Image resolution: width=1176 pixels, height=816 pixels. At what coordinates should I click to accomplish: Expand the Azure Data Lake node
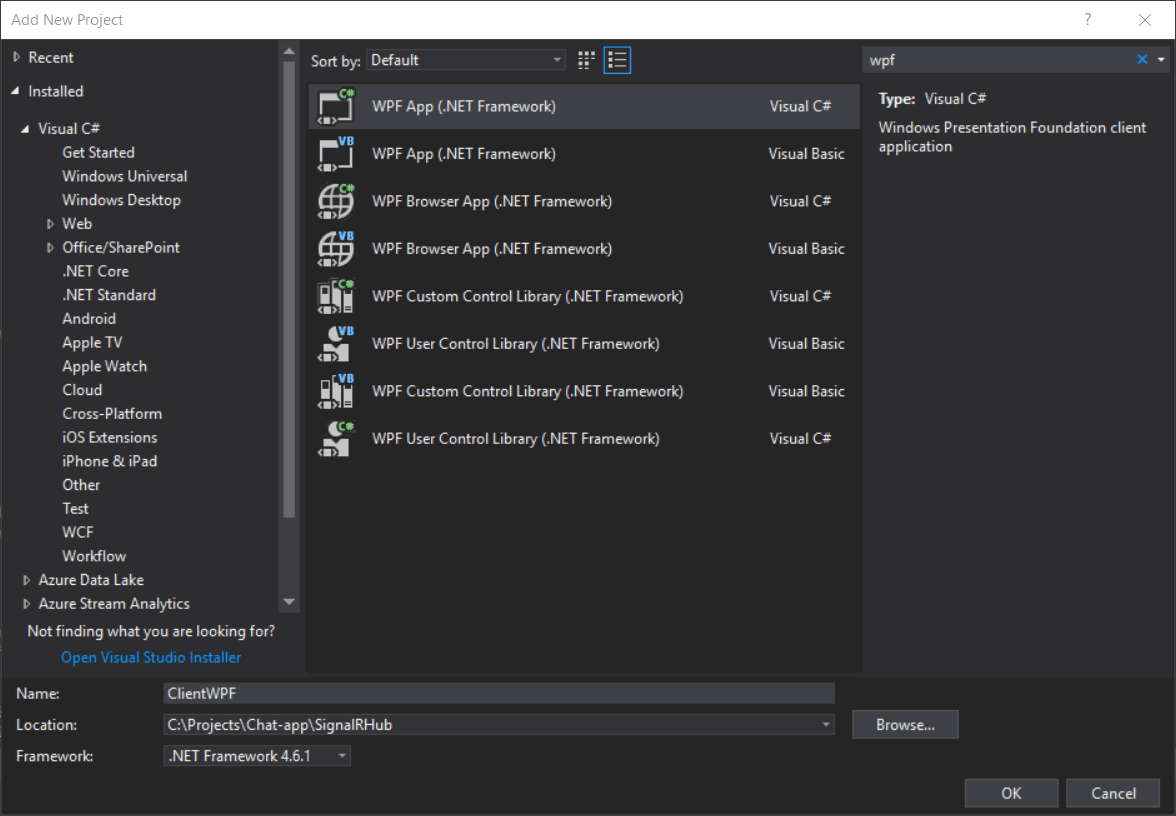[26, 580]
